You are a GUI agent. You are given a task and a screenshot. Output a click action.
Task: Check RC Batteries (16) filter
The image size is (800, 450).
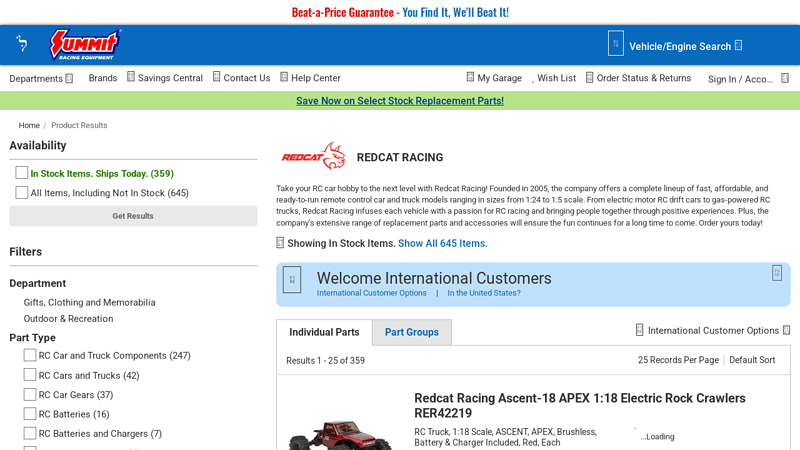point(30,414)
